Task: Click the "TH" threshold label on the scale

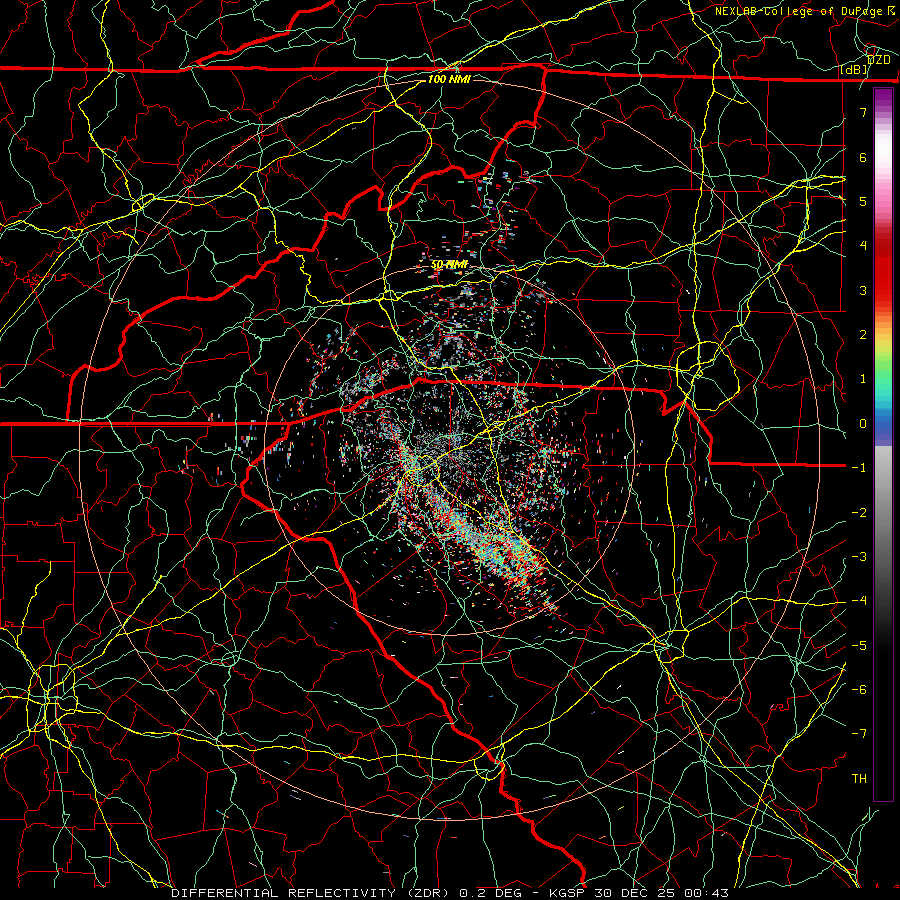Action: pos(859,779)
